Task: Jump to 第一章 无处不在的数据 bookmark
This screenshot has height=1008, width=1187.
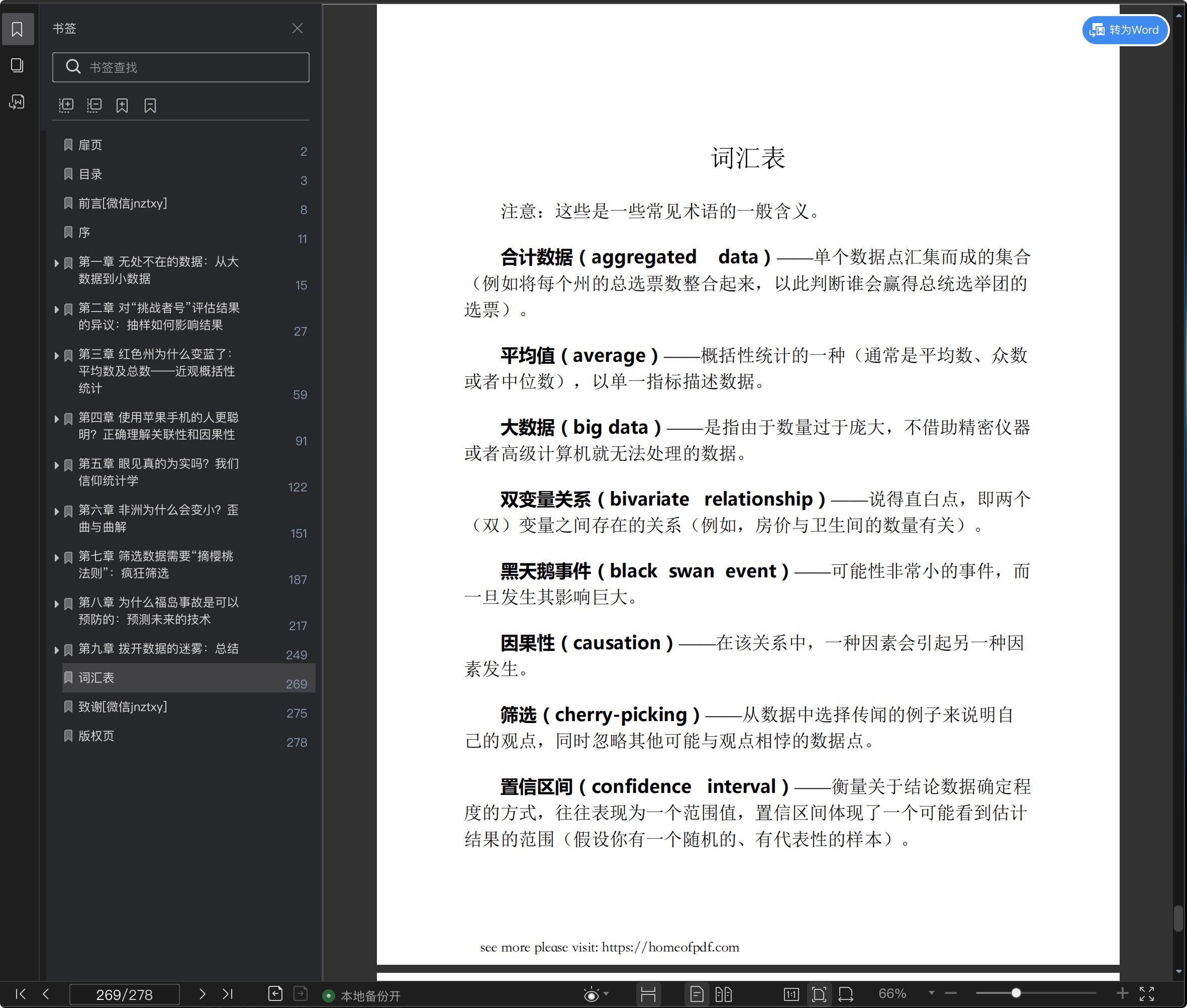Action: click(x=158, y=270)
